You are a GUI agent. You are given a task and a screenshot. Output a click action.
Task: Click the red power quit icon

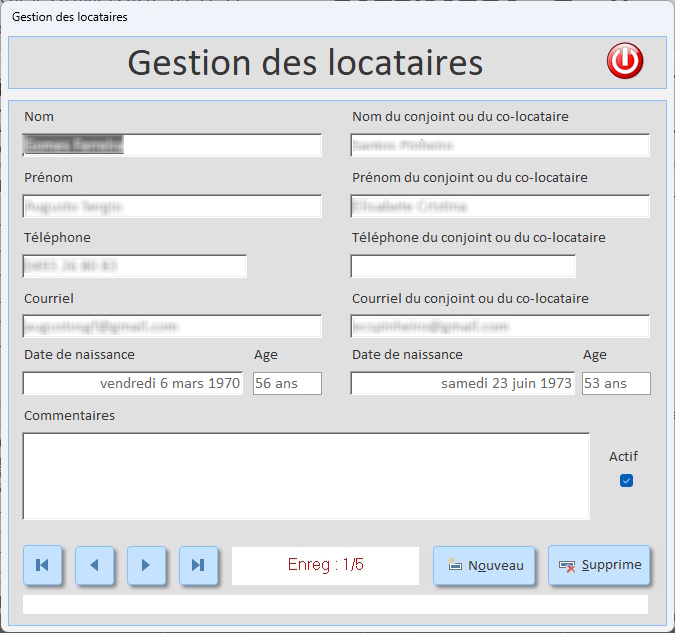point(625,62)
